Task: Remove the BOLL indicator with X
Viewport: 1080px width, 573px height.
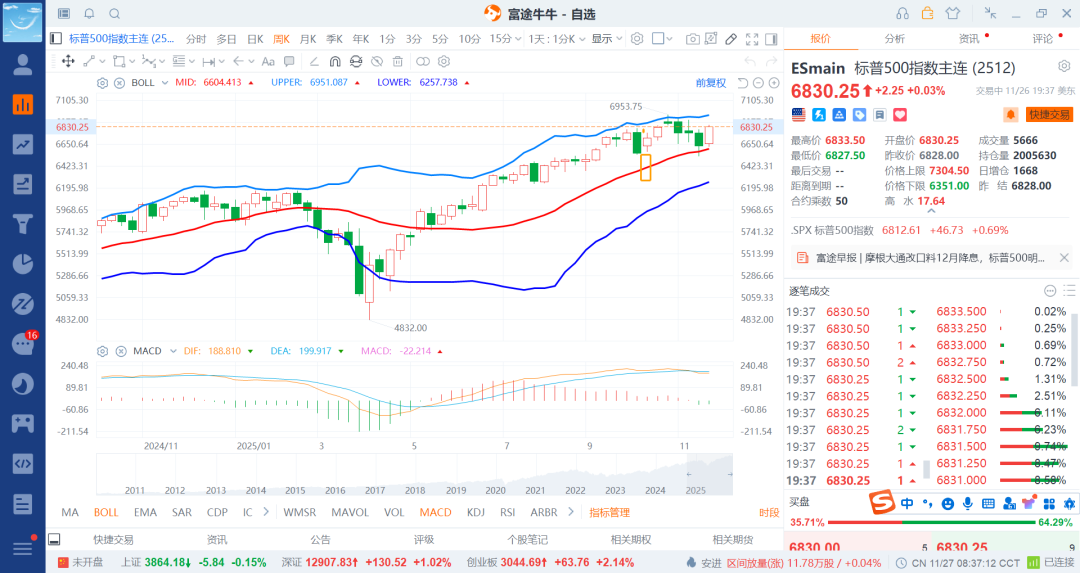Action: [x=119, y=83]
